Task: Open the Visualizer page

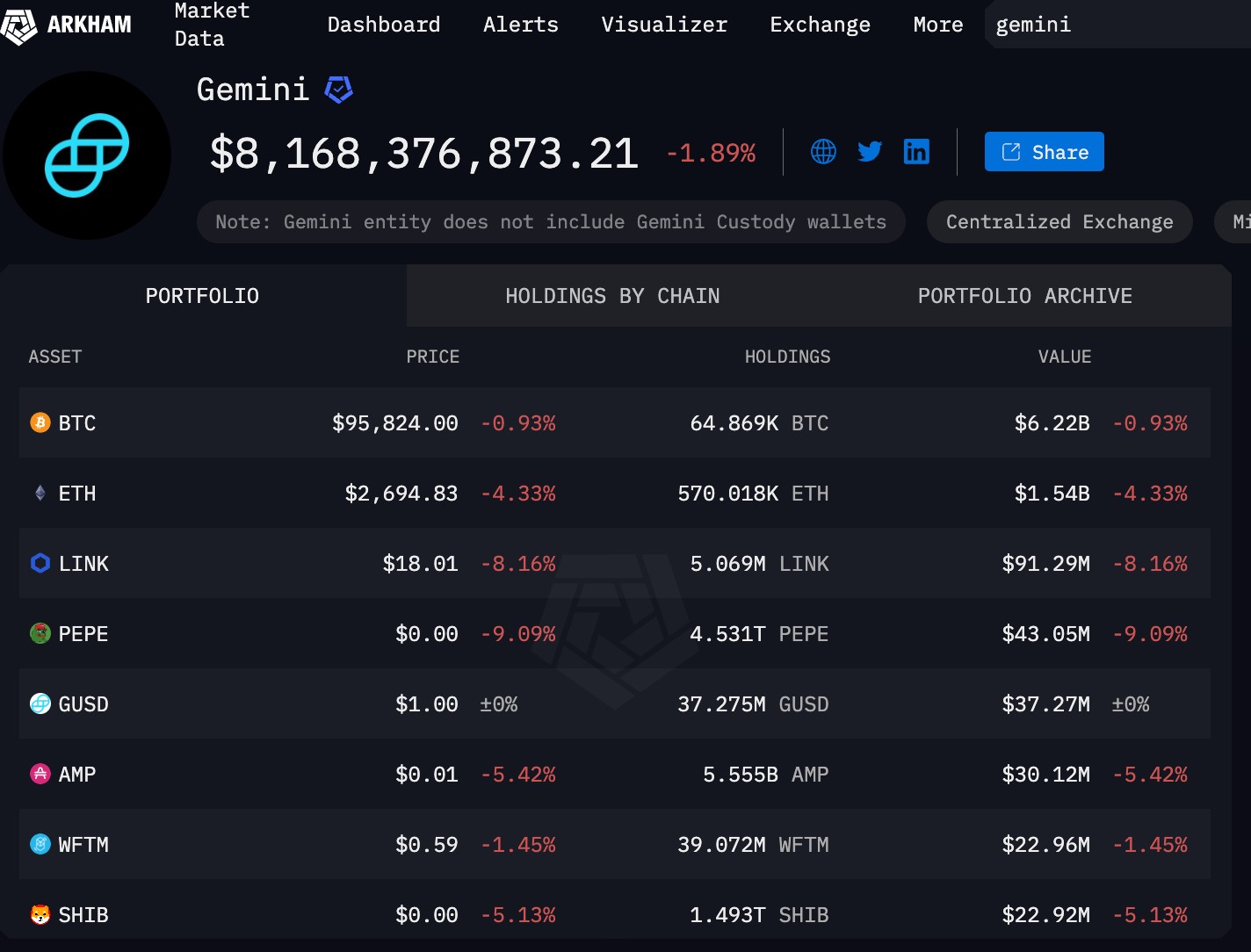Action: click(x=664, y=25)
